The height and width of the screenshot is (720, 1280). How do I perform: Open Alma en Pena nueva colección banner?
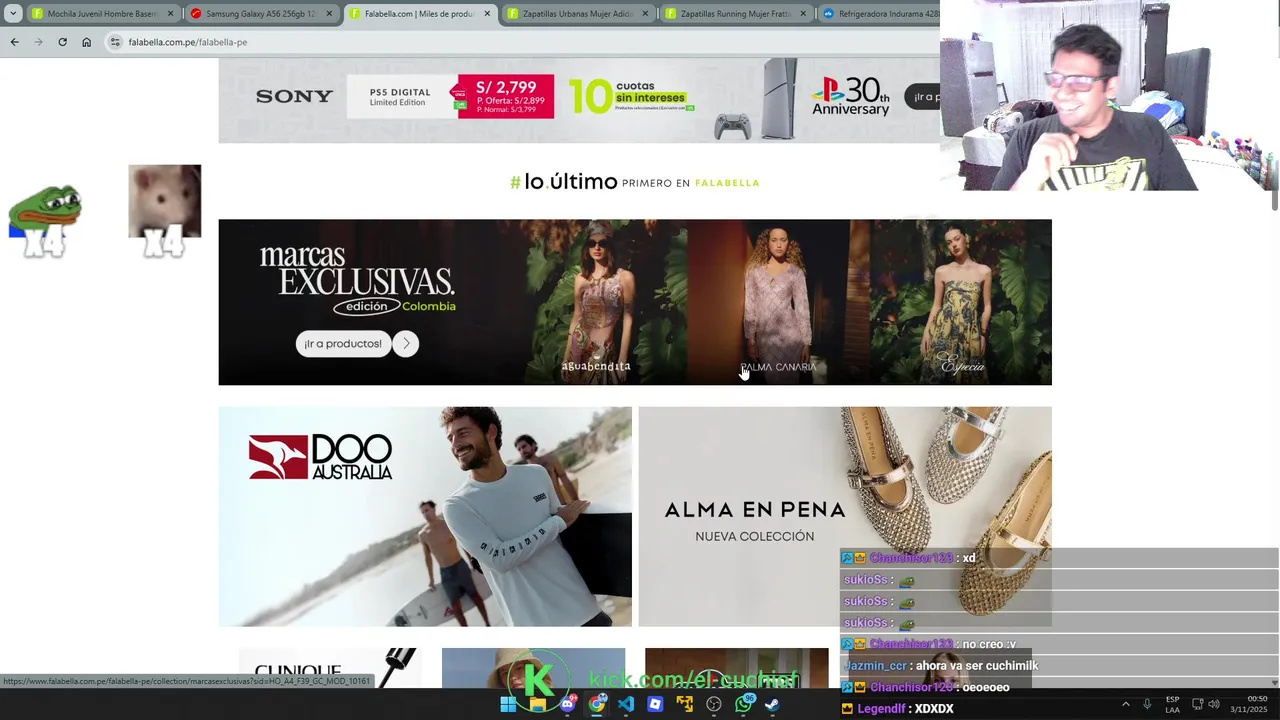(845, 516)
